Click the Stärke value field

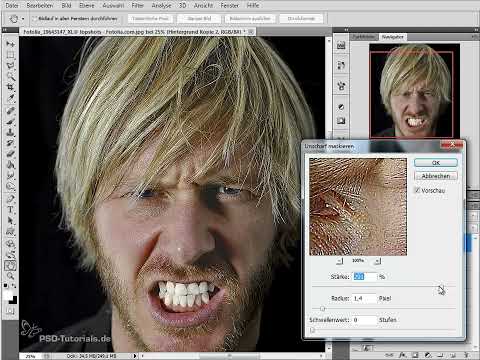364,276
